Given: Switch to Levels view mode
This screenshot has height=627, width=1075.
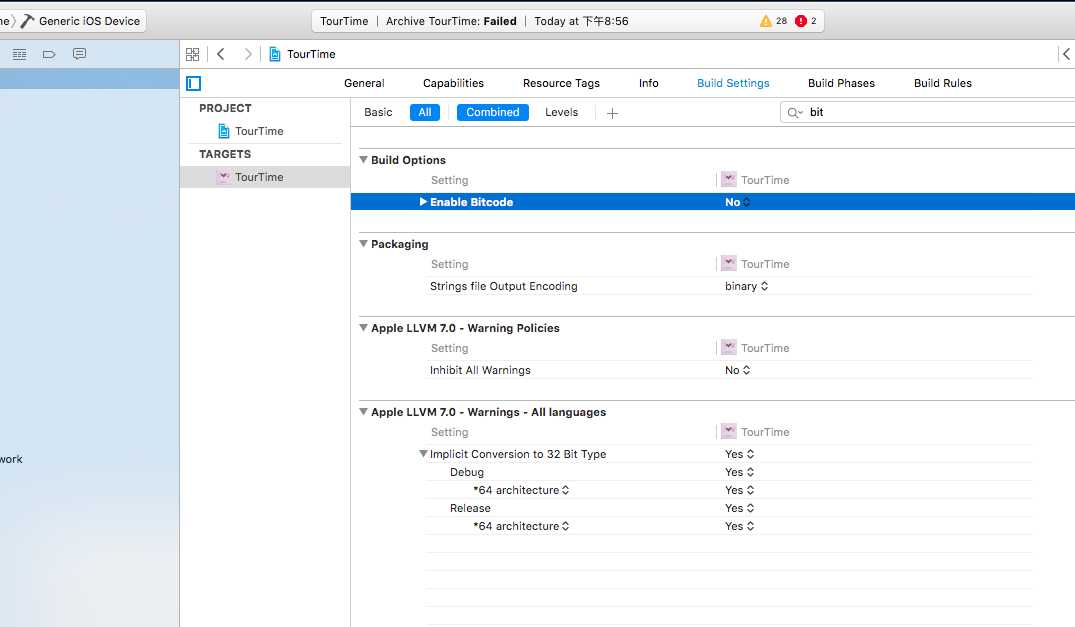Looking at the screenshot, I should (x=561, y=112).
